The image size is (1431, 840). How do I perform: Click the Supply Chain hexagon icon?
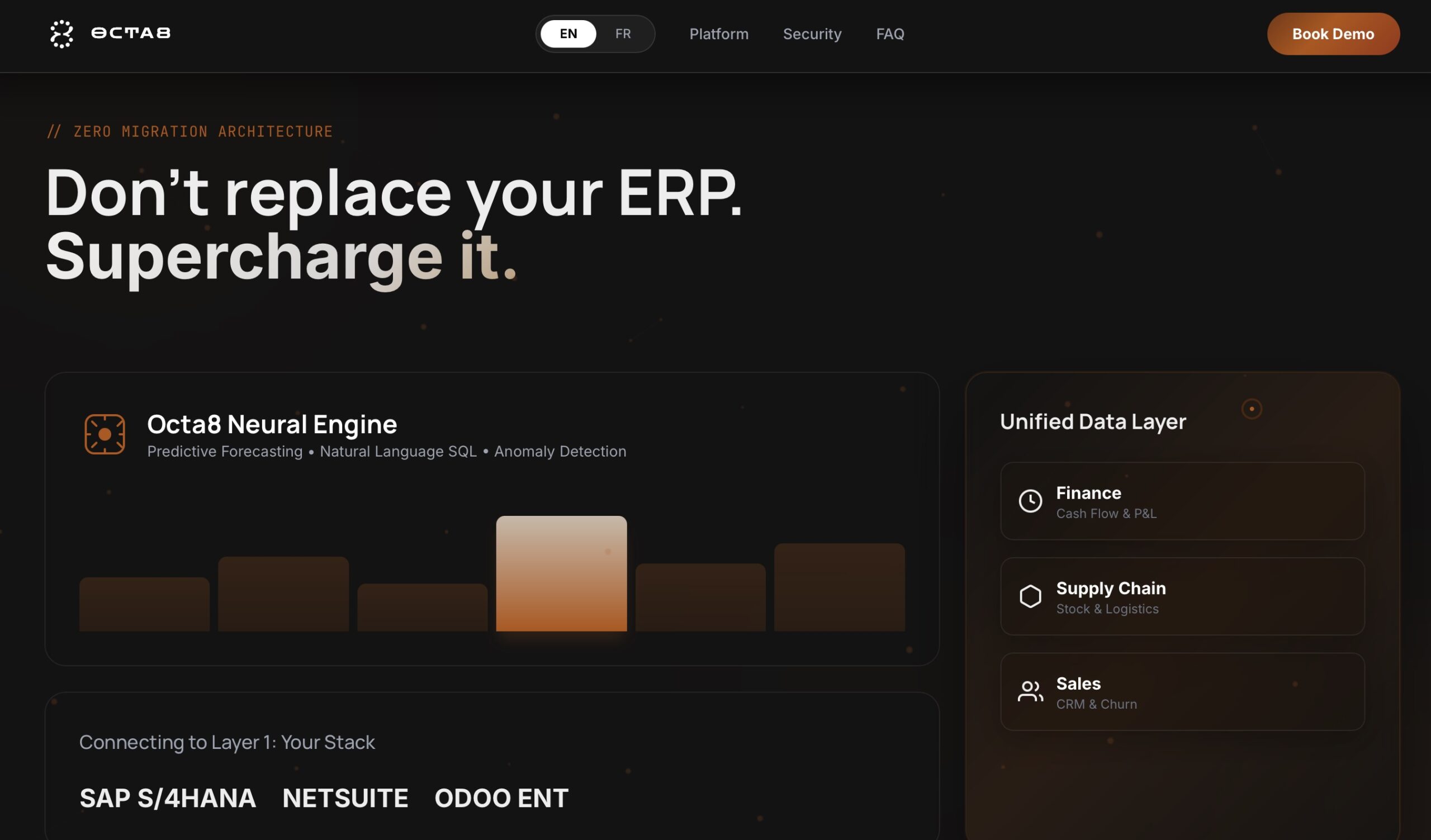point(1030,596)
